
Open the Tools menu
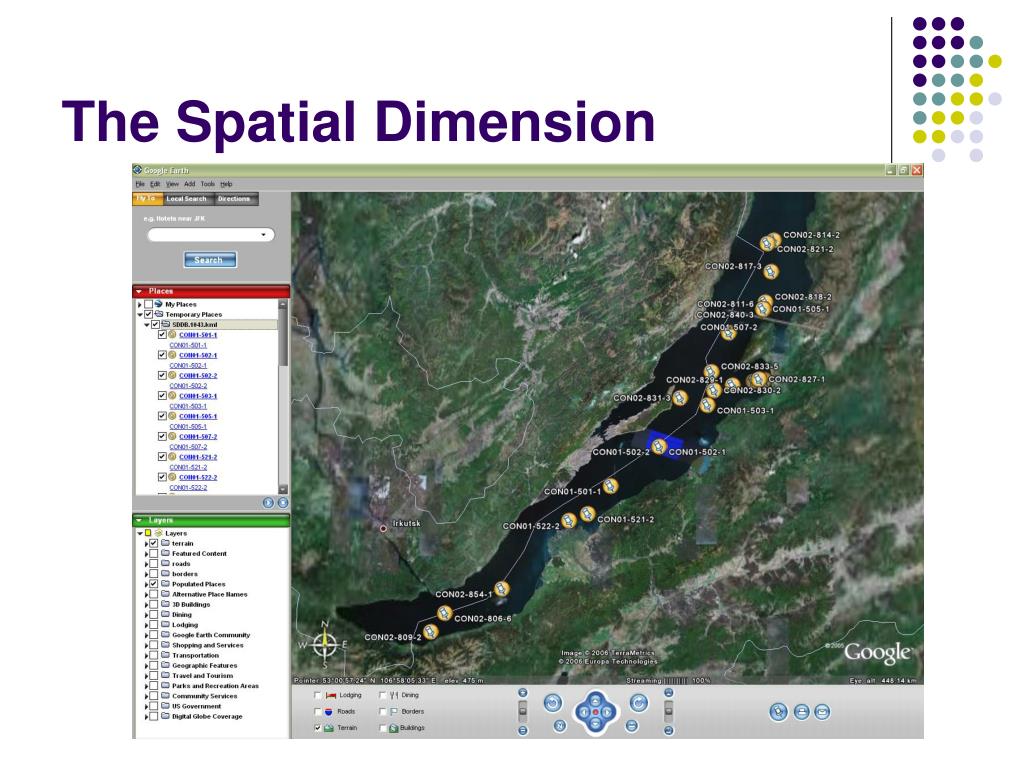[x=208, y=184]
